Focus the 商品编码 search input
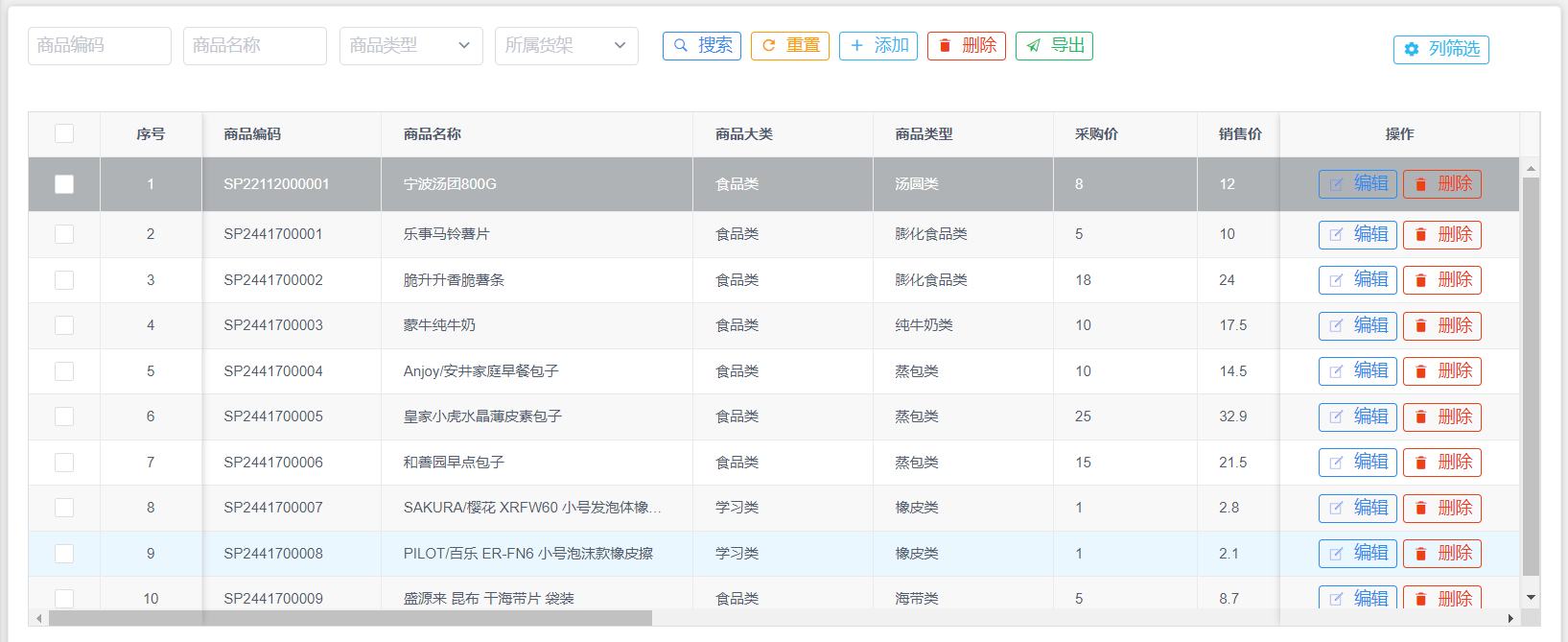This screenshot has height=642, width=1568. pos(100,45)
